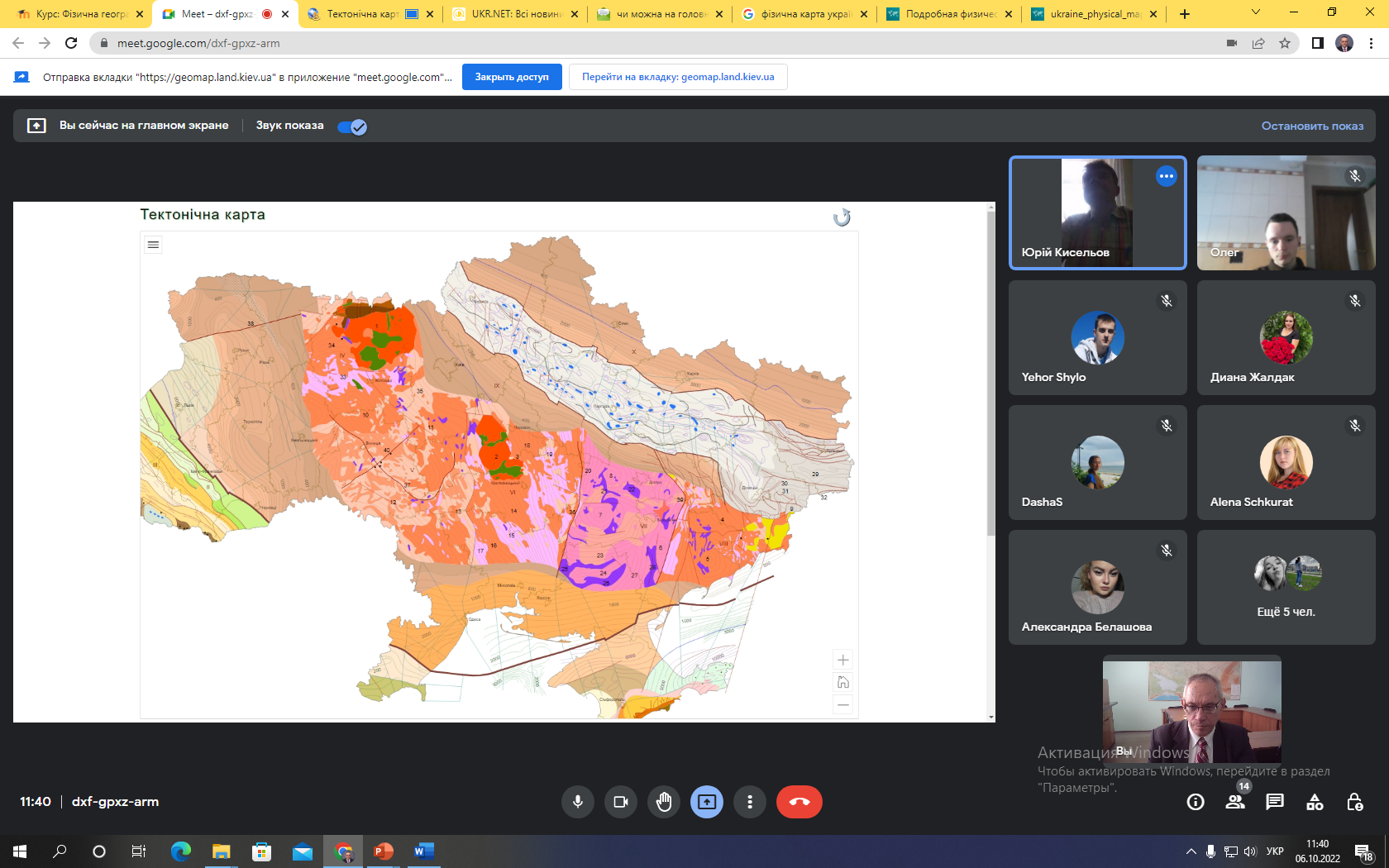This screenshot has width=1389, height=868.
Task: Turn off camera in the call controls
Action: click(x=621, y=802)
